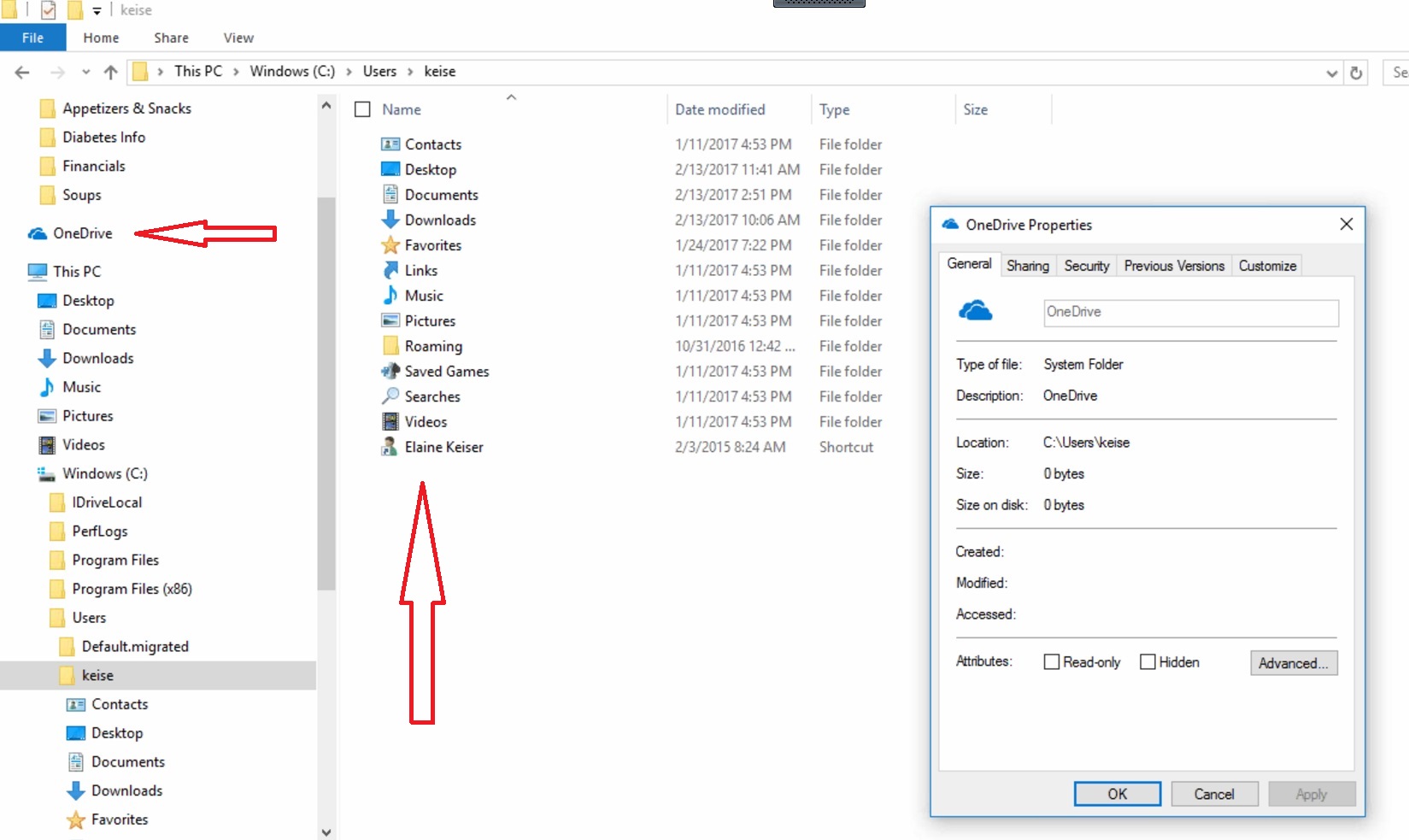Click the Up one level arrow
Image resolution: width=1409 pixels, height=840 pixels.
coord(110,72)
